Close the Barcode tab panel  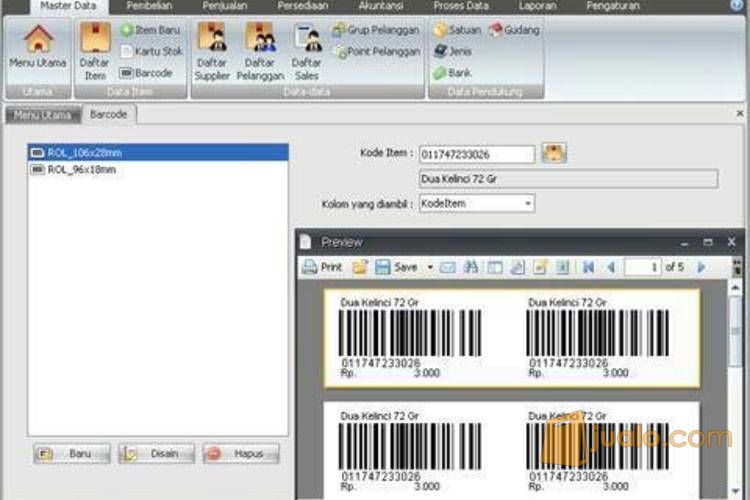(740, 113)
